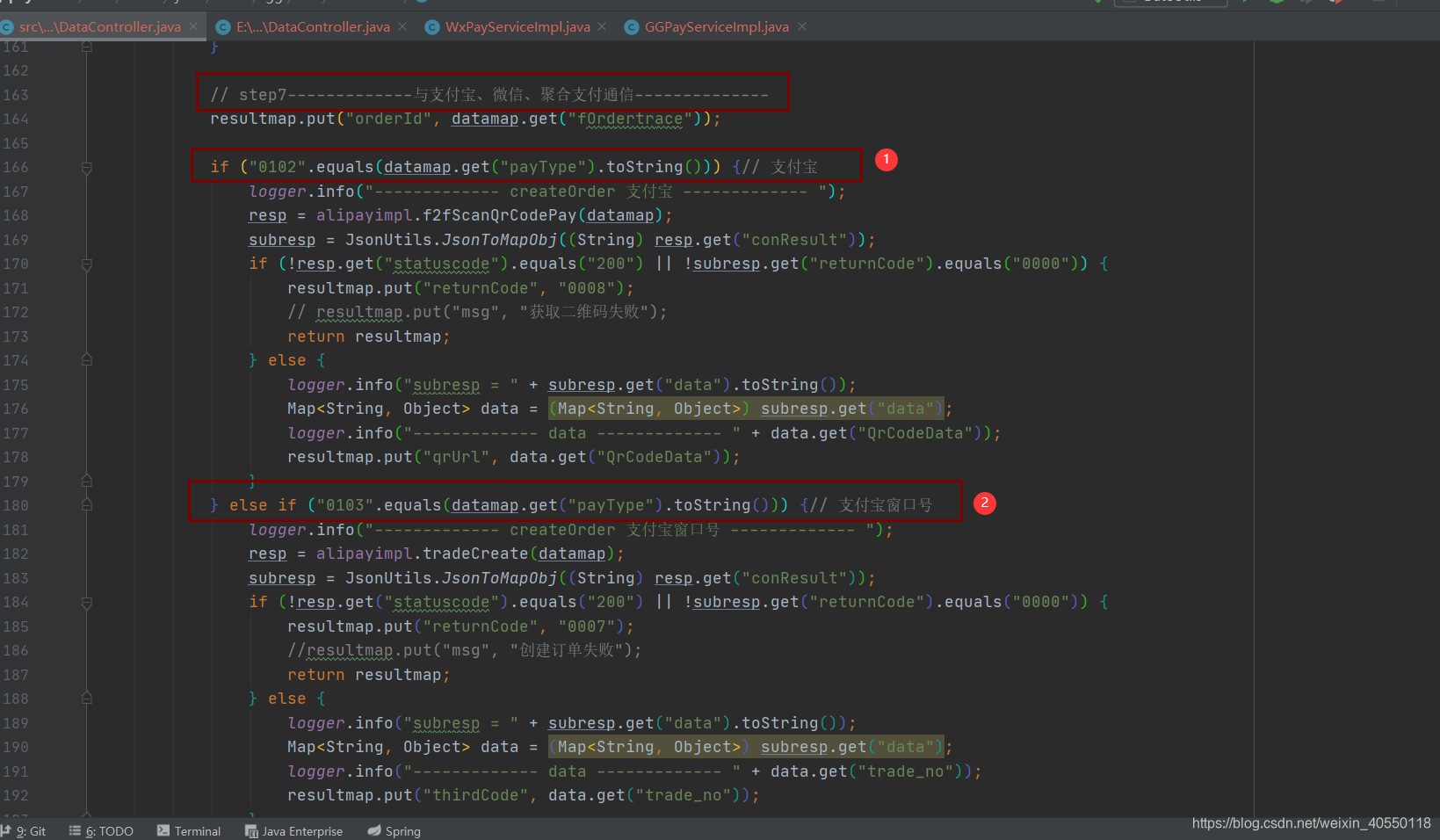Image resolution: width=1440 pixels, height=840 pixels.
Task: Click "return resultmap;" on line 187
Action: (369, 675)
